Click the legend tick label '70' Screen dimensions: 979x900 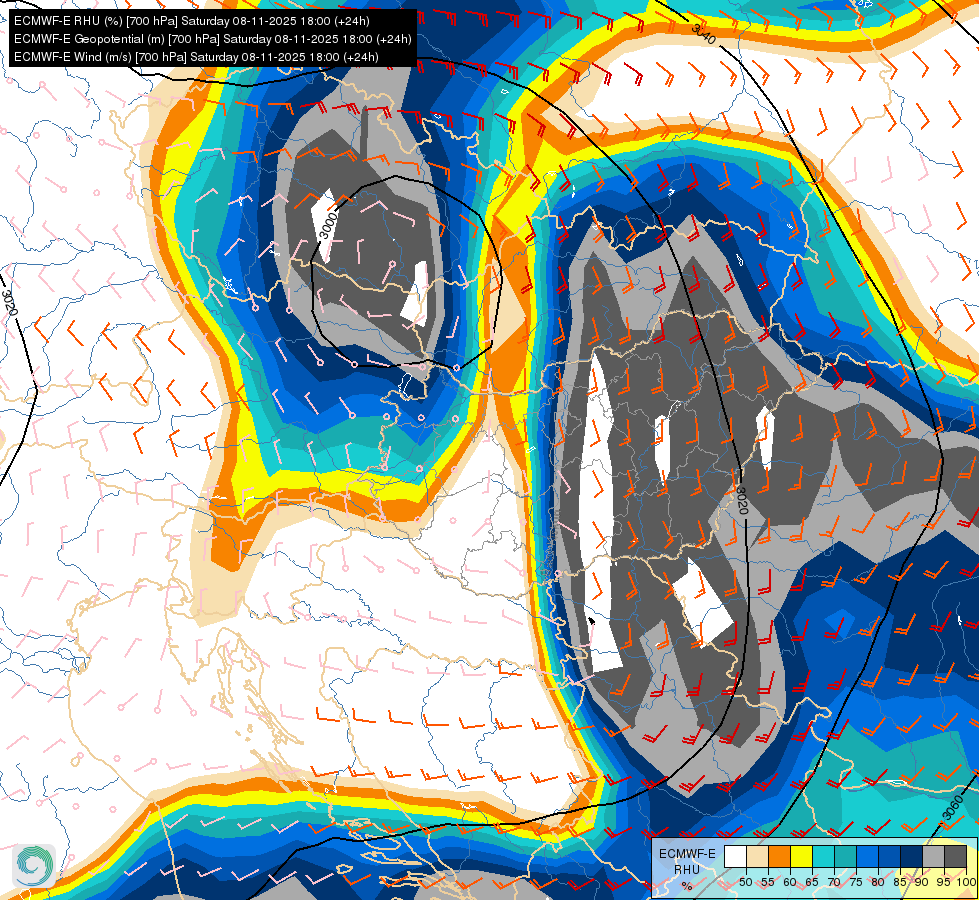[834, 882]
